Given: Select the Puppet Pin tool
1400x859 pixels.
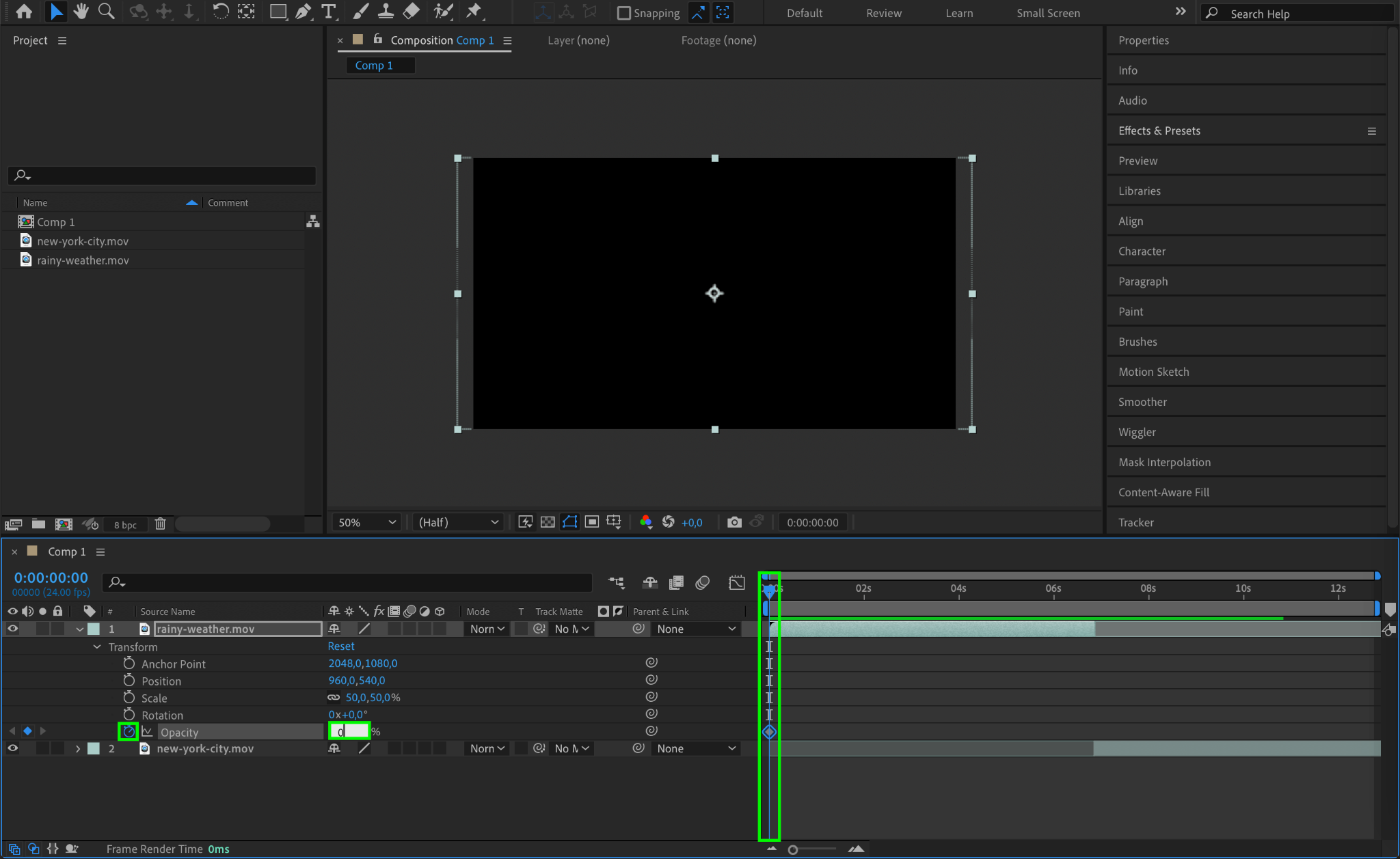Looking at the screenshot, I should [473, 12].
